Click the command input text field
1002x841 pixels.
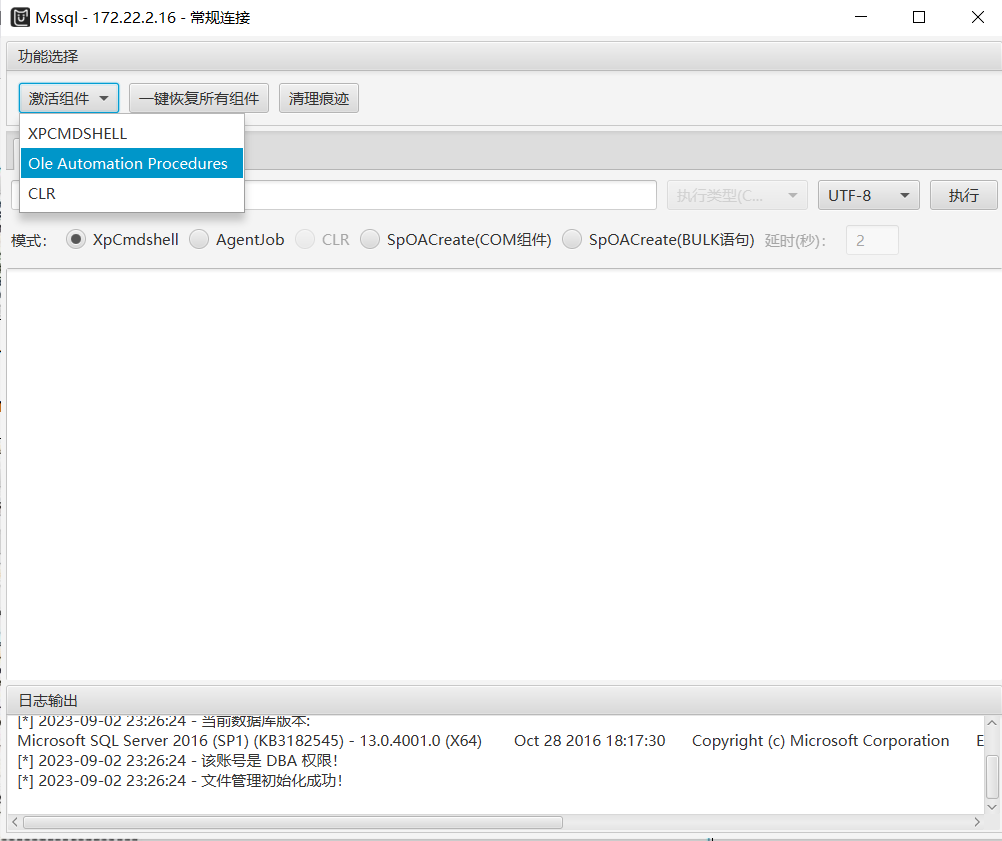pos(450,195)
